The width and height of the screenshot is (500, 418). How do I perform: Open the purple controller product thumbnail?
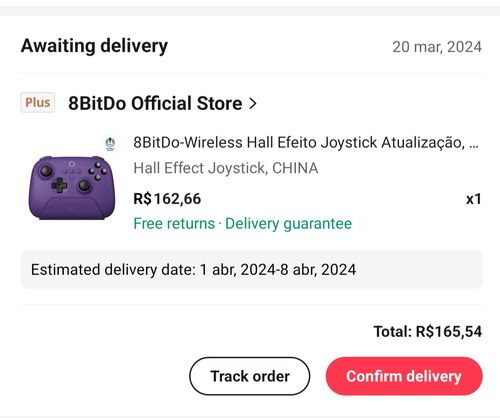tap(72, 187)
